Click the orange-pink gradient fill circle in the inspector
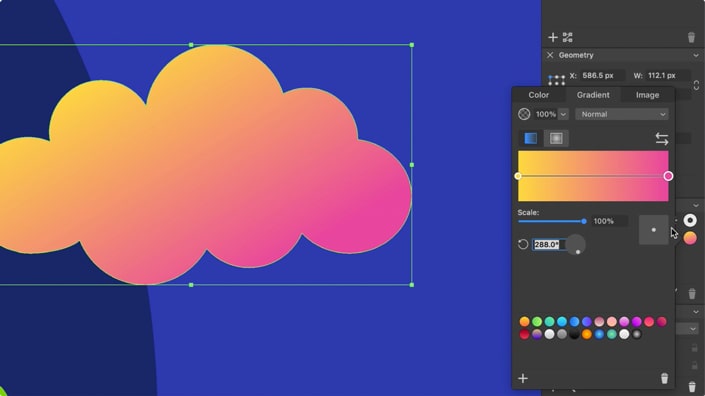 [690, 238]
